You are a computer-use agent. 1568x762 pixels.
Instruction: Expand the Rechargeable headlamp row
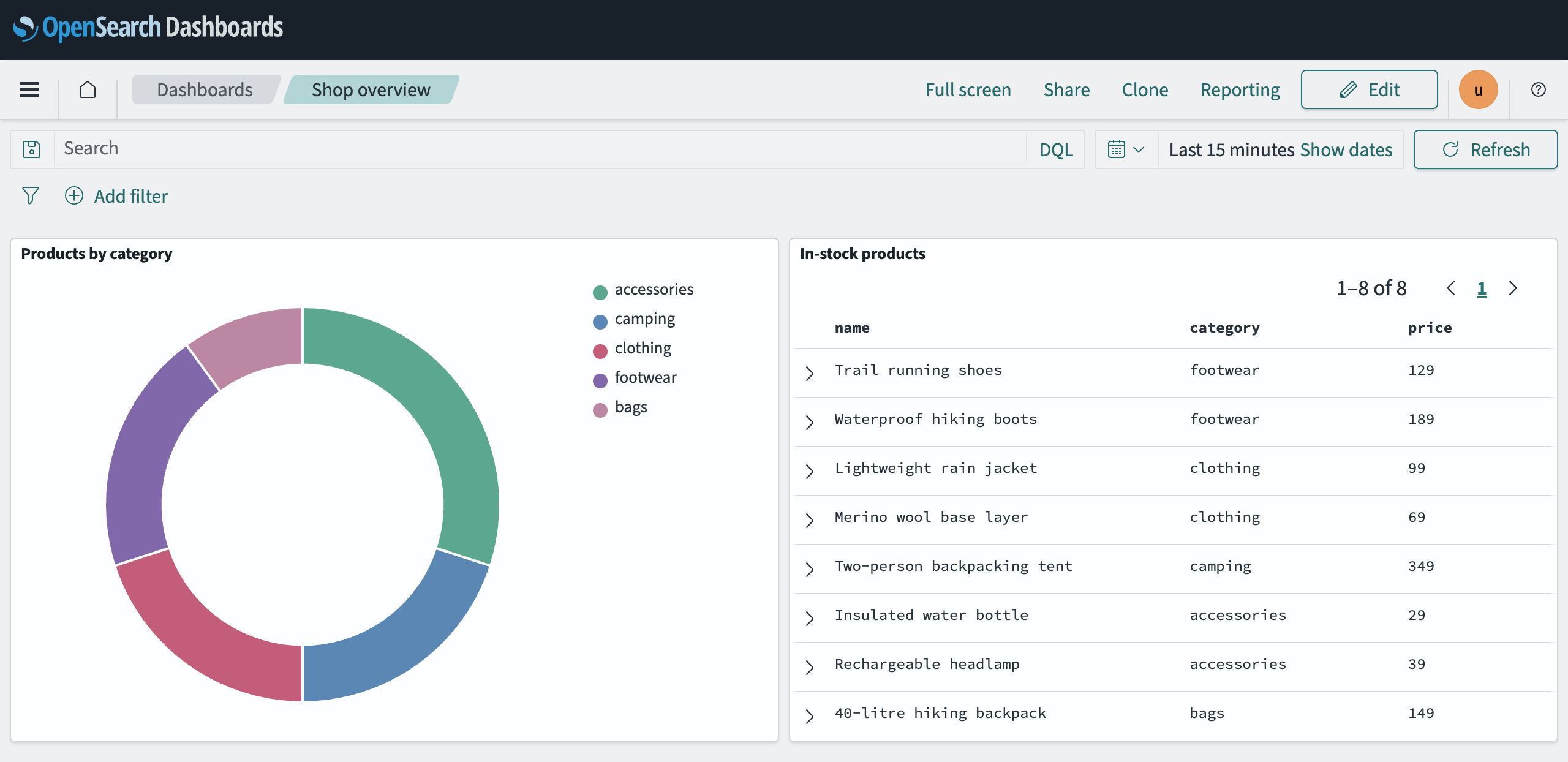pyautogui.click(x=810, y=667)
